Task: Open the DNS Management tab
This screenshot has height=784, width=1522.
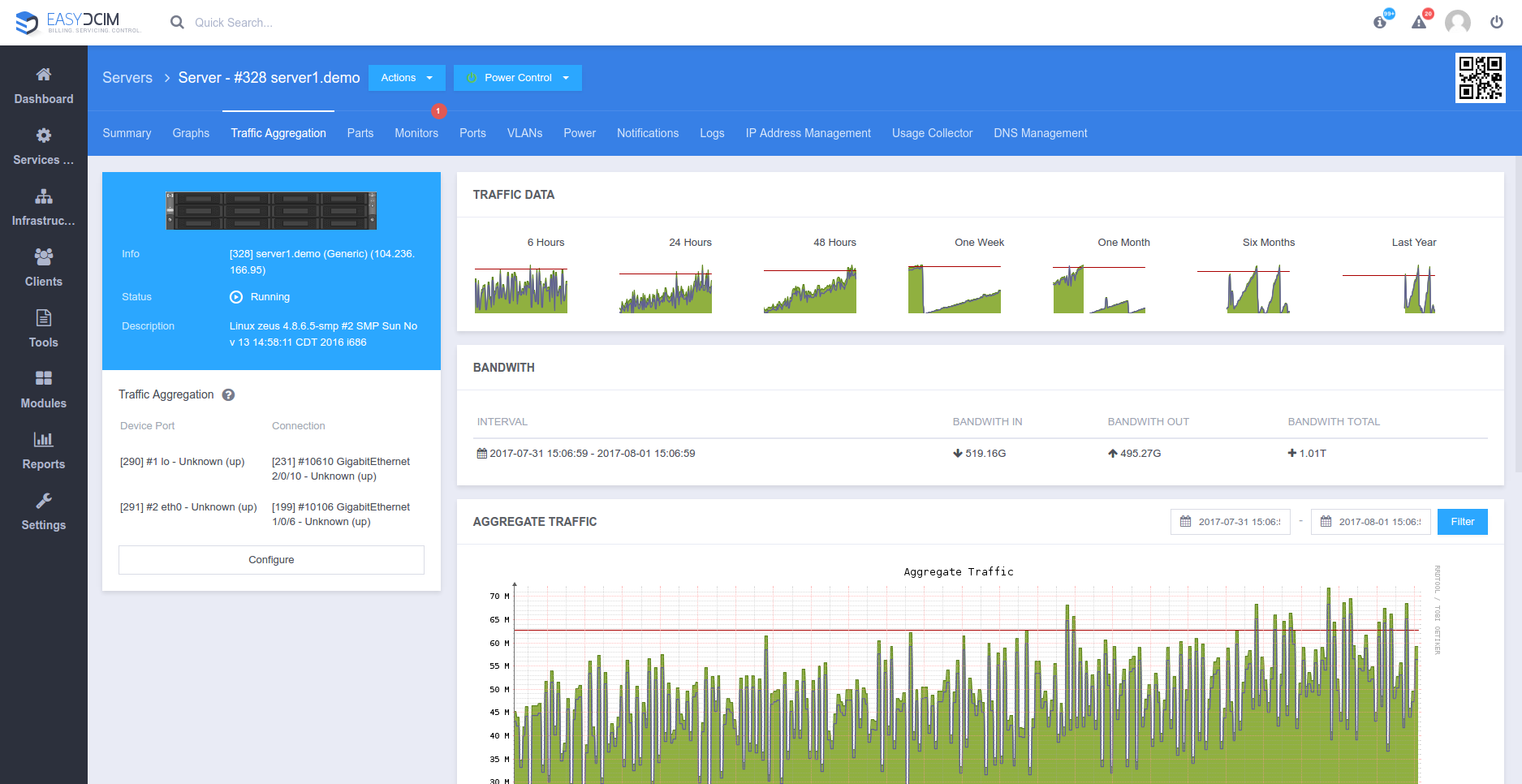Action: click(1041, 133)
